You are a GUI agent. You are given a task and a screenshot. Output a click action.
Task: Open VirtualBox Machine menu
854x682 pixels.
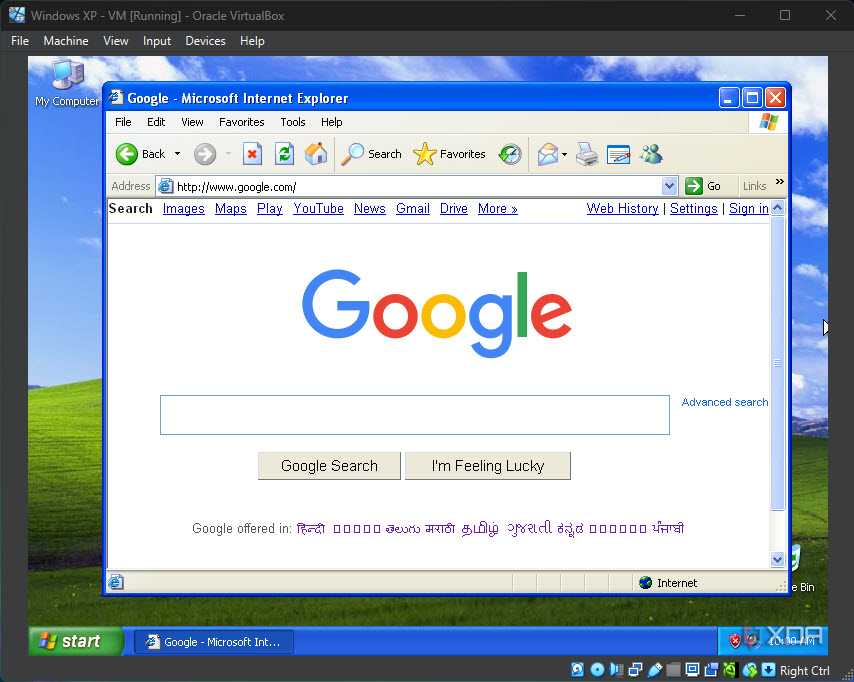(x=66, y=41)
